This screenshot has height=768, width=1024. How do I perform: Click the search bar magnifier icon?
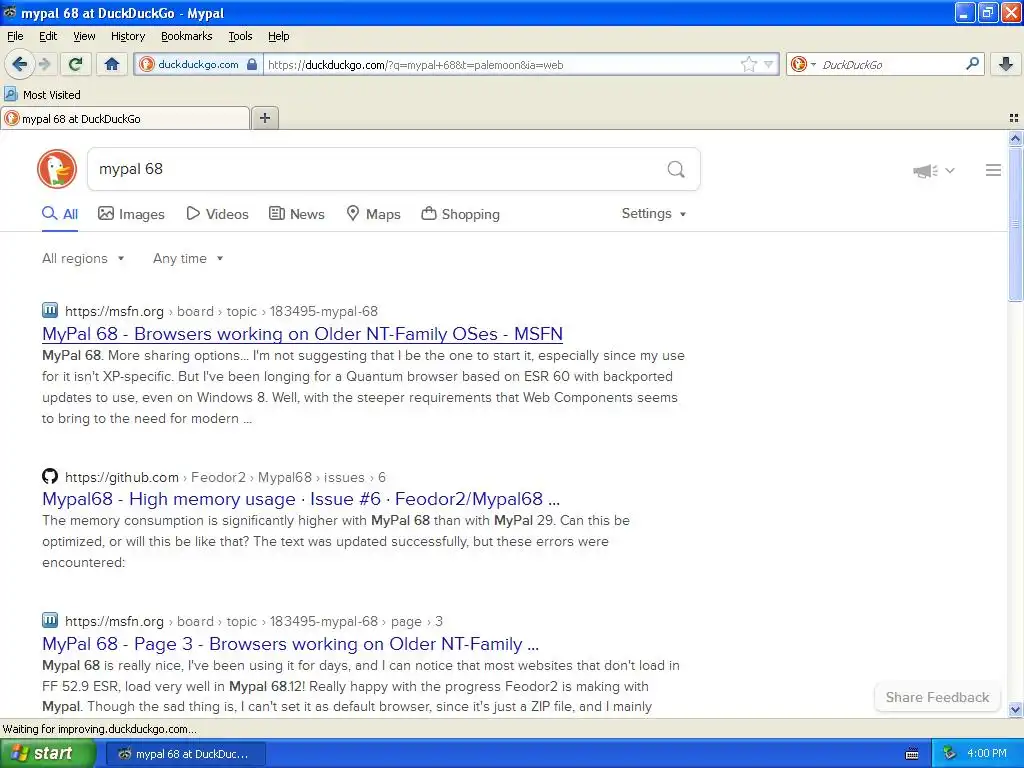pos(972,63)
